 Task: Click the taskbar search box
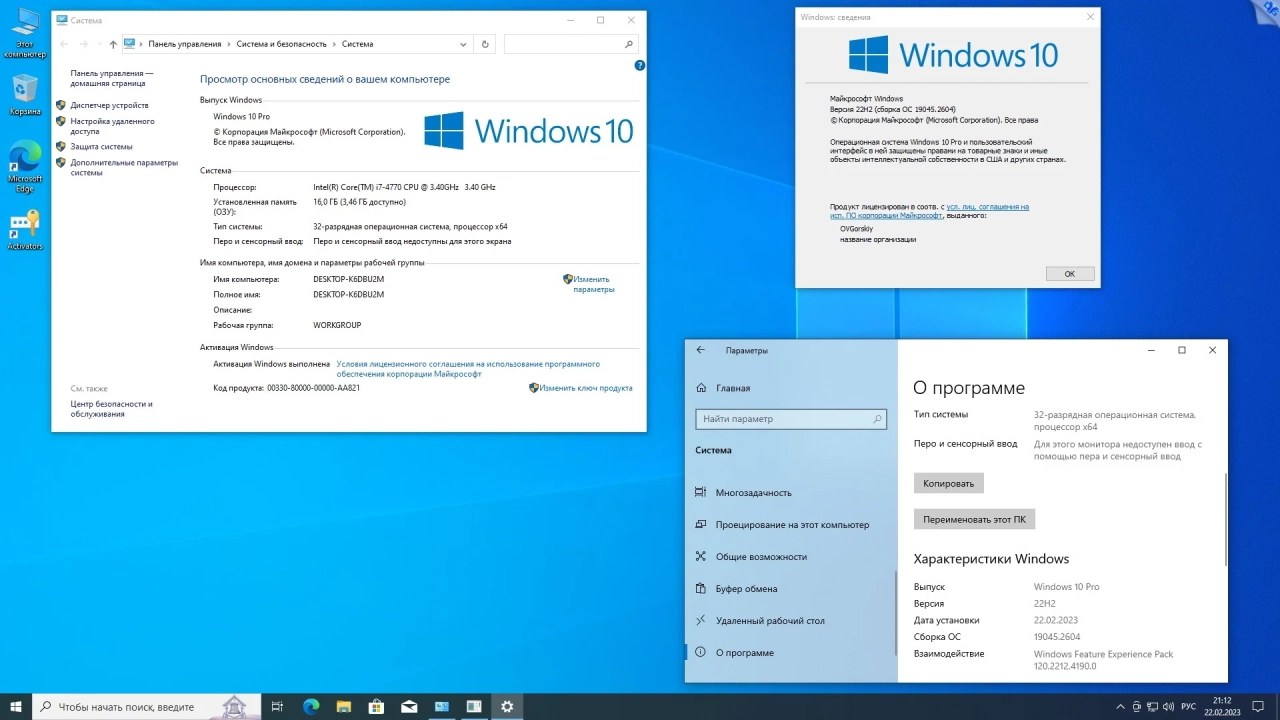coord(148,707)
